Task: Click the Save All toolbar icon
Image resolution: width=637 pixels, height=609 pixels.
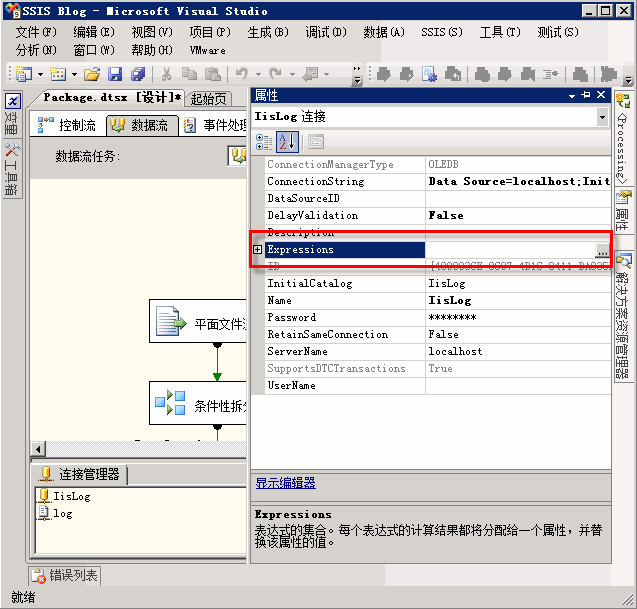Action: coord(138,74)
